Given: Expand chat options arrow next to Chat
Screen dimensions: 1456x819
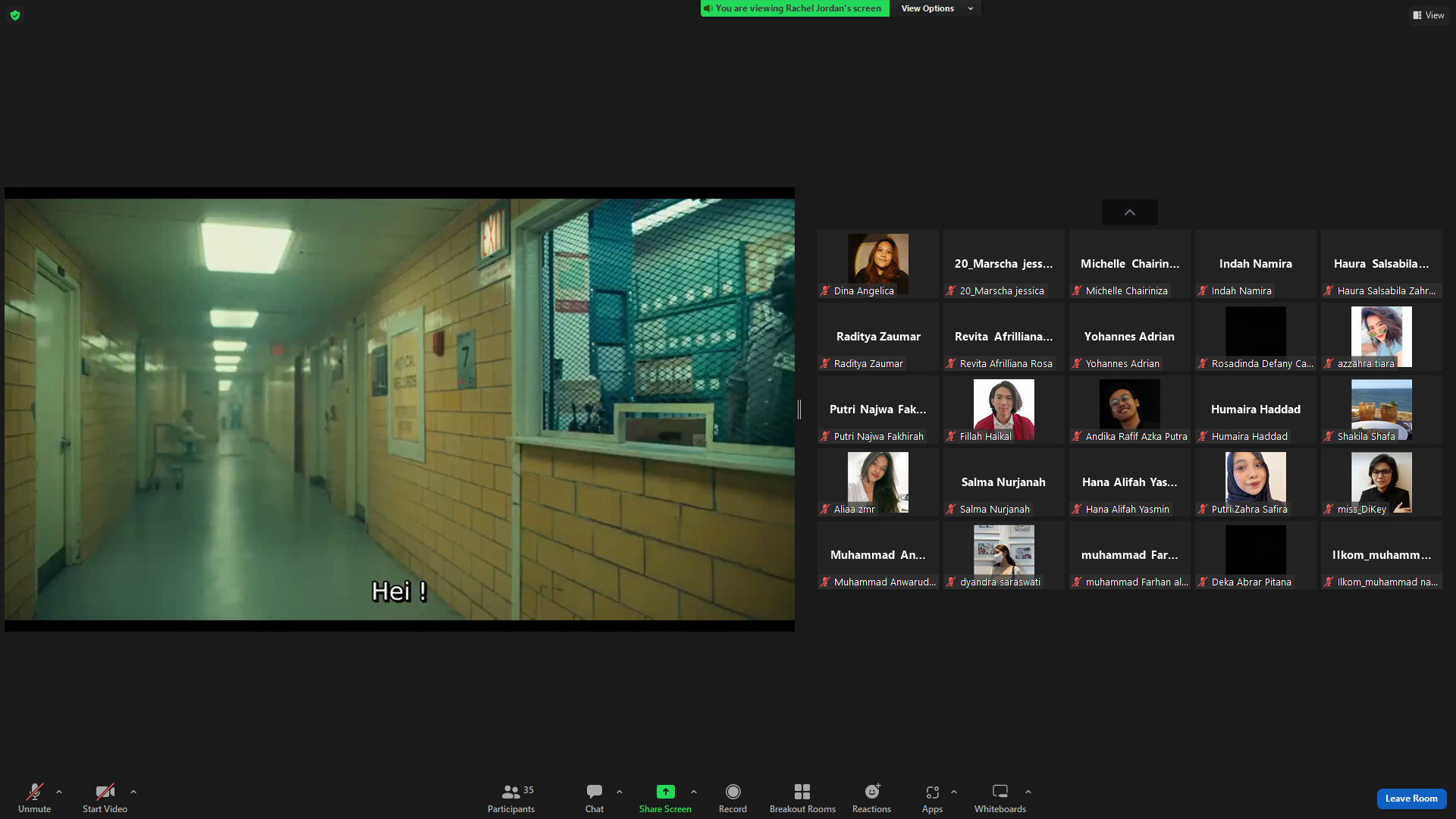Looking at the screenshot, I should 620,792.
